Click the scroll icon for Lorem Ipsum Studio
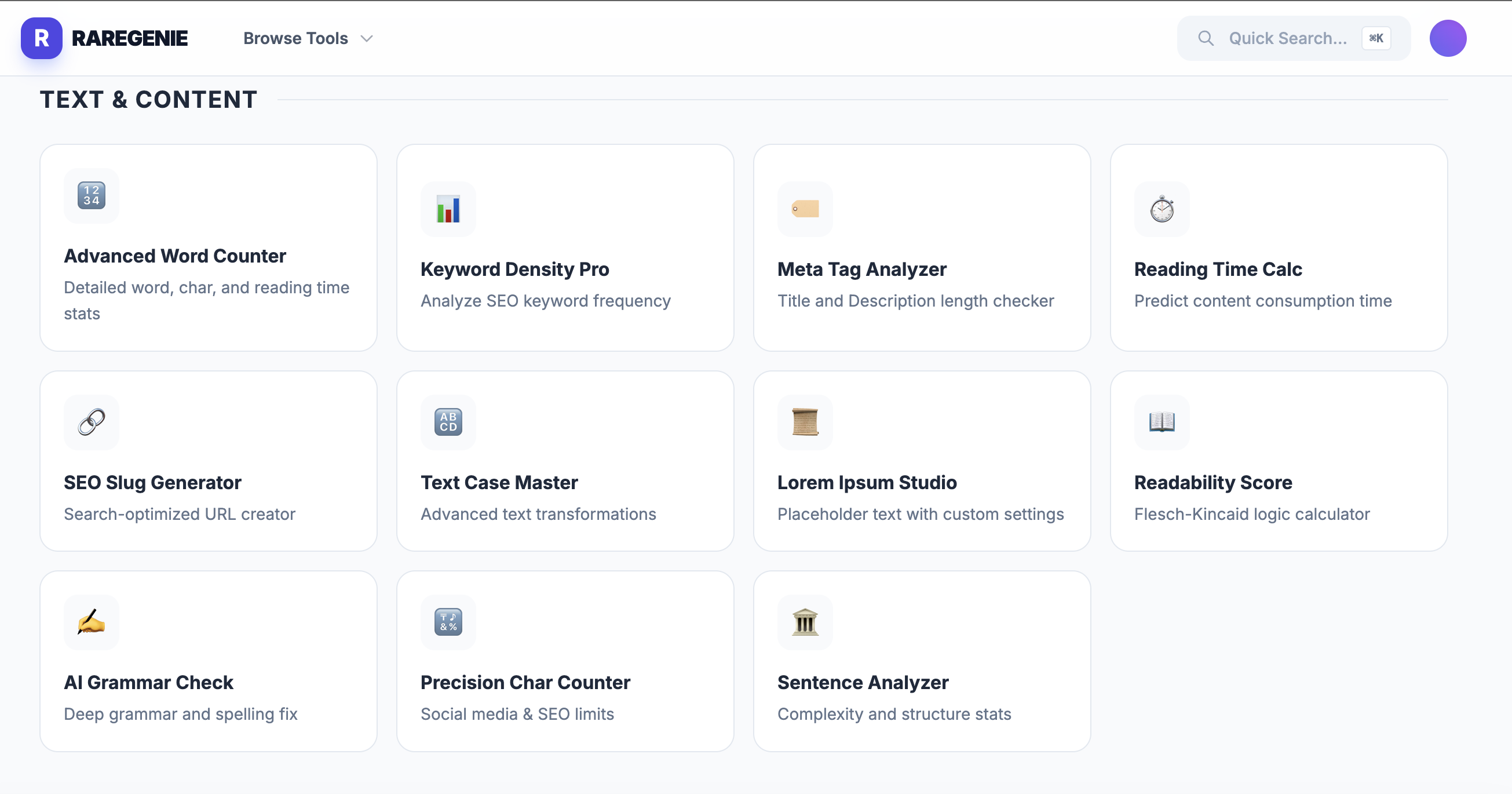The image size is (1512, 794). (805, 423)
